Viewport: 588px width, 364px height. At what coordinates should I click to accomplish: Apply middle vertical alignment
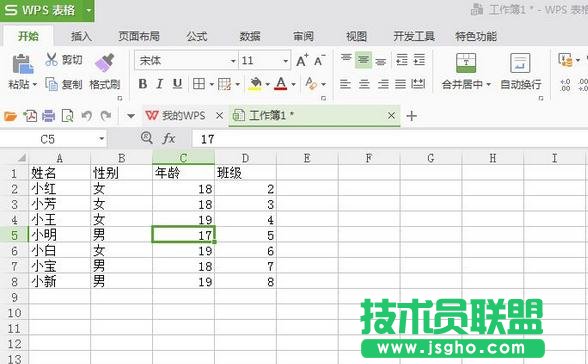pyautogui.click(x=363, y=60)
